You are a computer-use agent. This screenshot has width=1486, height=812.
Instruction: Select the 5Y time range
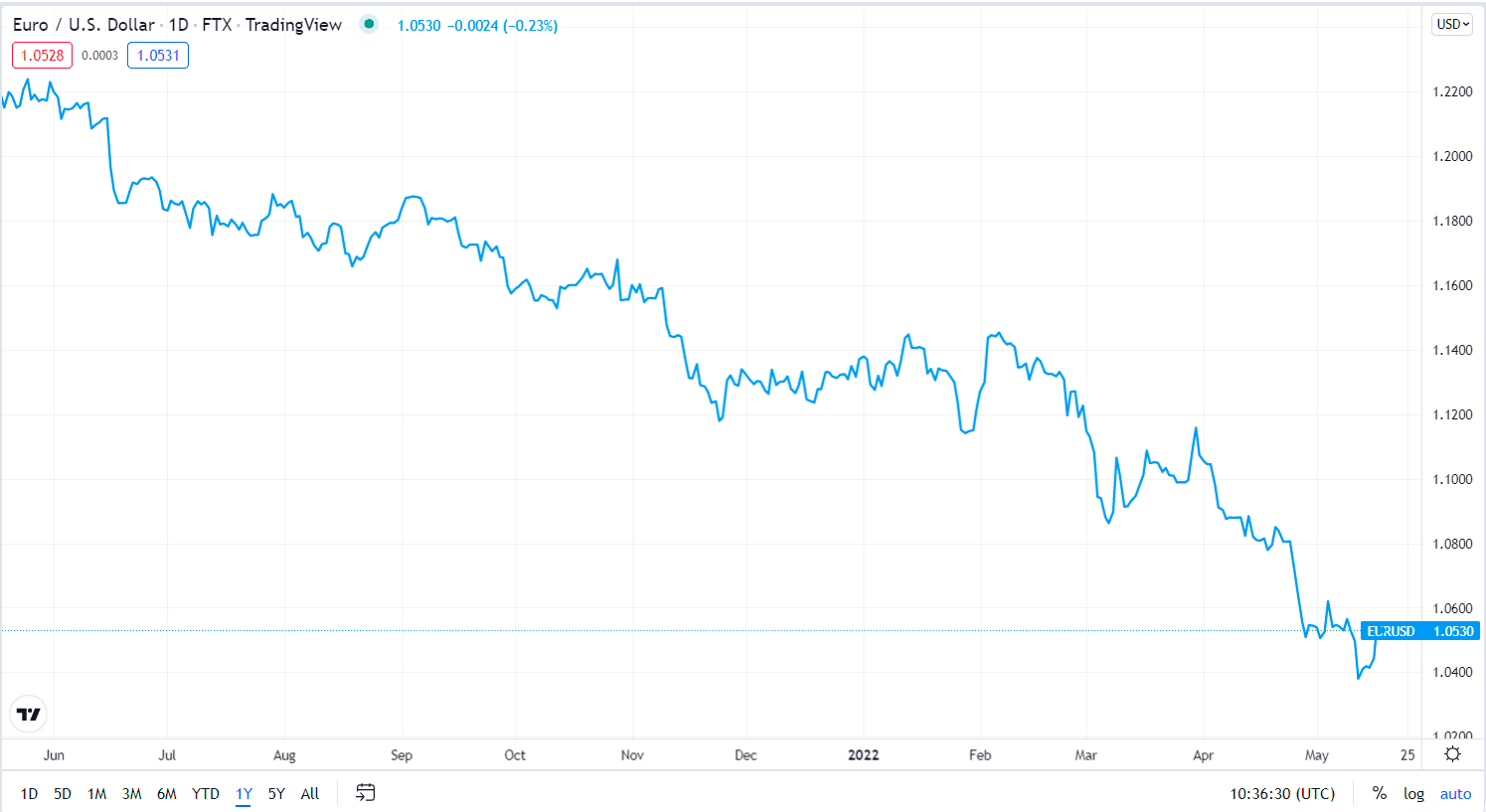tap(276, 793)
